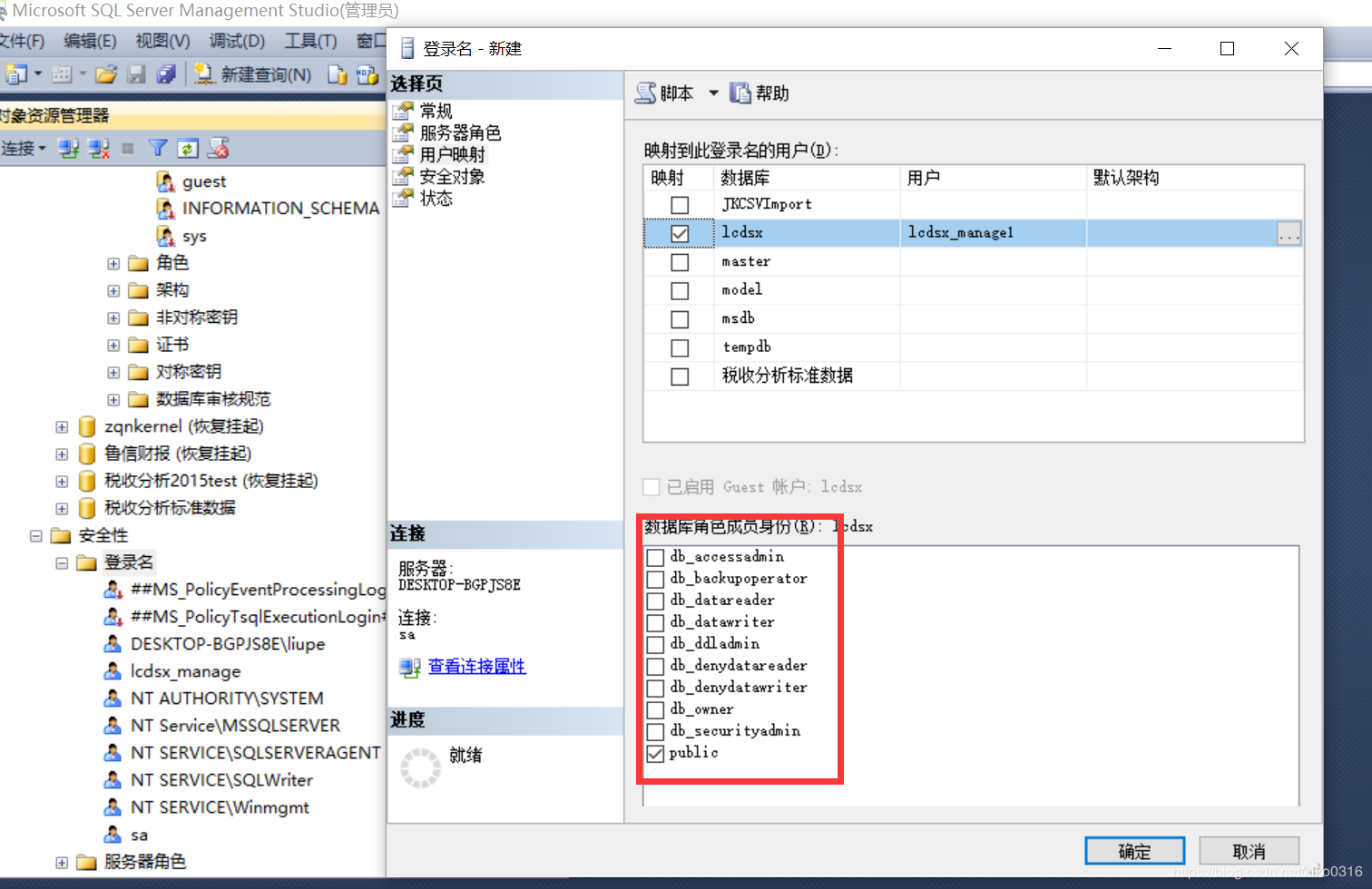Enable the db_datareader role checkbox
Image resolution: width=1372 pixels, height=889 pixels.
click(x=655, y=601)
